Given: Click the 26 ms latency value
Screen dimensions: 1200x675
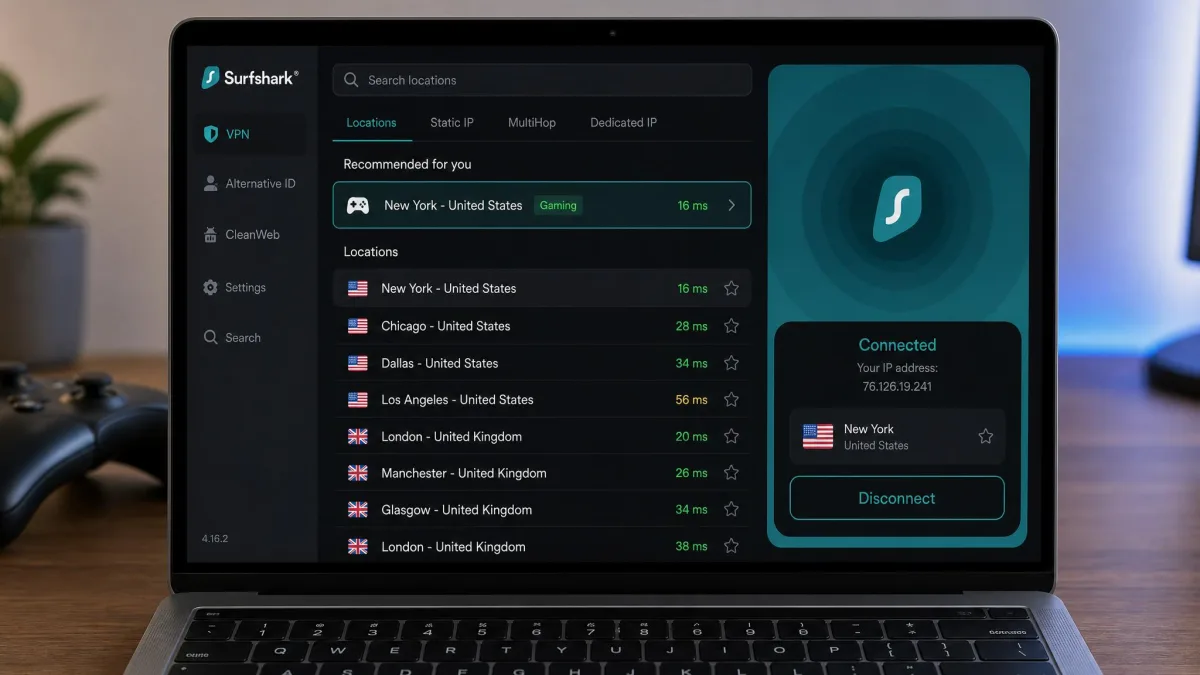Looking at the screenshot, I should coord(691,473).
